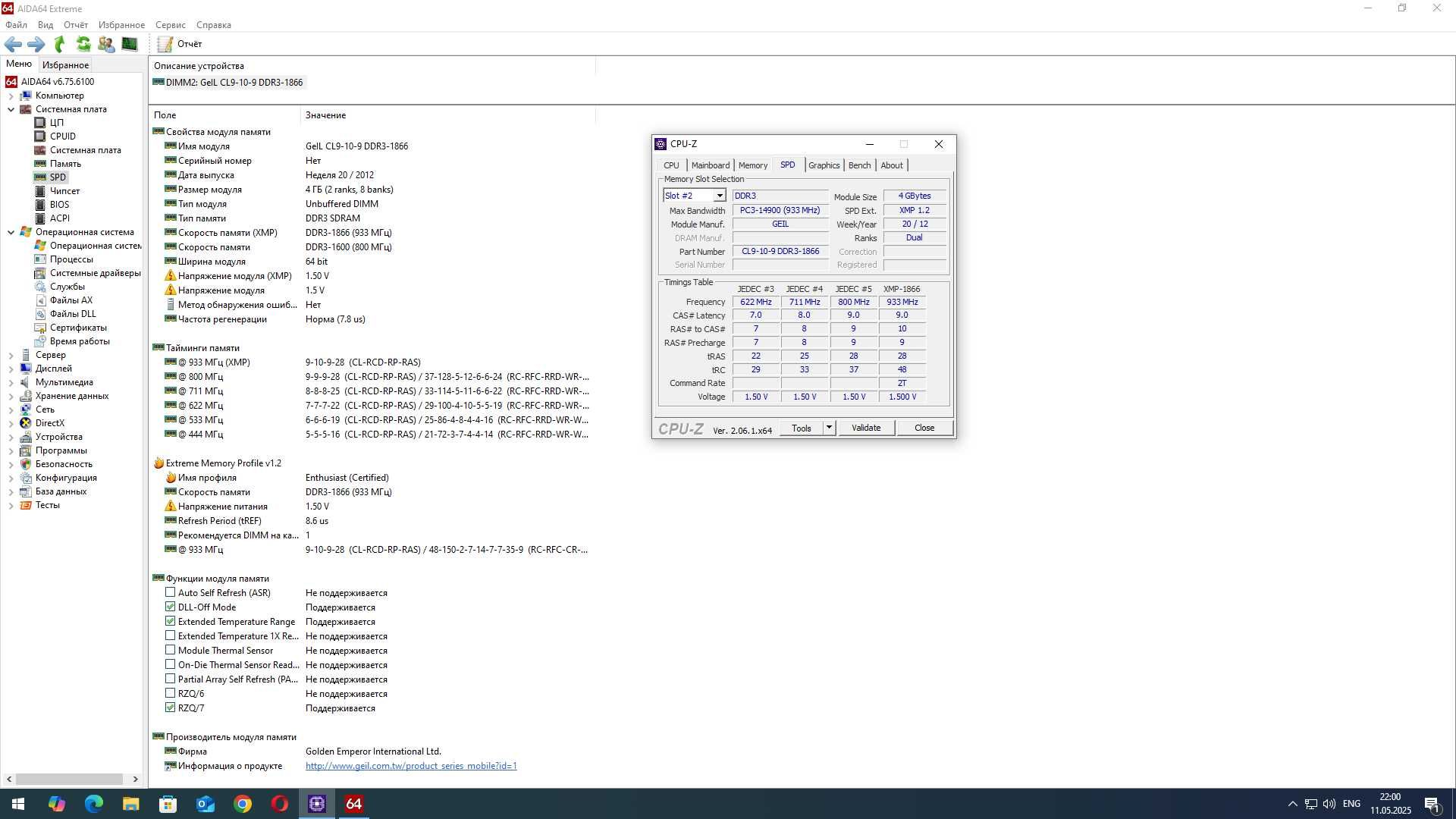Open Google Chrome from the taskbar
Viewport: 1456px width, 819px height.
(243, 804)
